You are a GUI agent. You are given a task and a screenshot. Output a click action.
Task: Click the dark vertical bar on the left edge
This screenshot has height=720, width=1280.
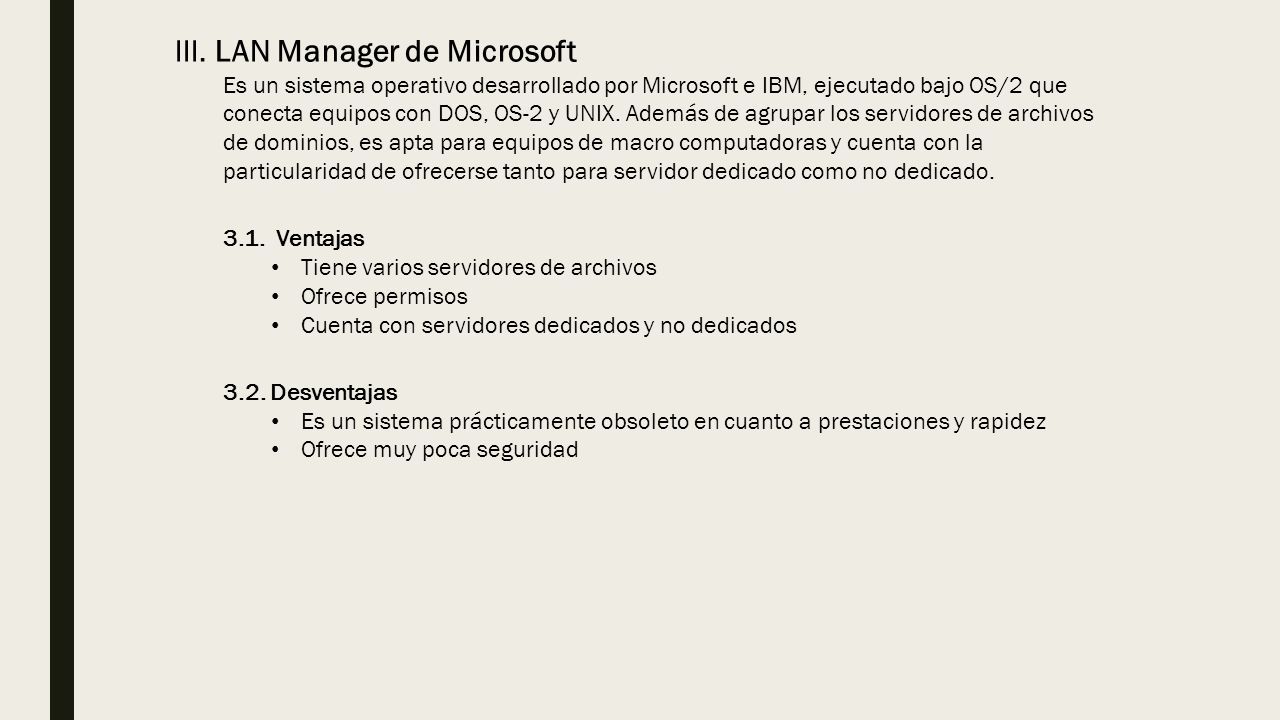click(x=62, y=360)
